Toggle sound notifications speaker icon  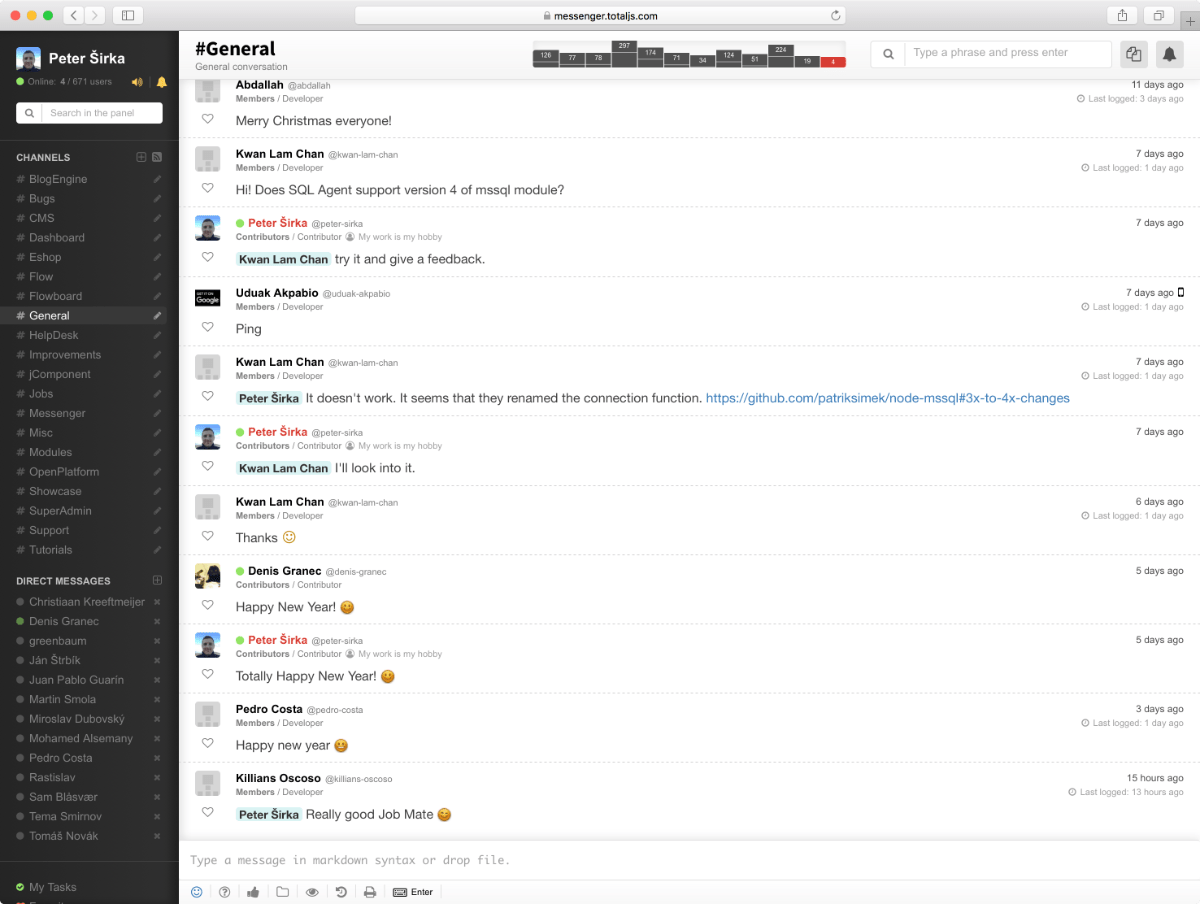pos(137,82)
